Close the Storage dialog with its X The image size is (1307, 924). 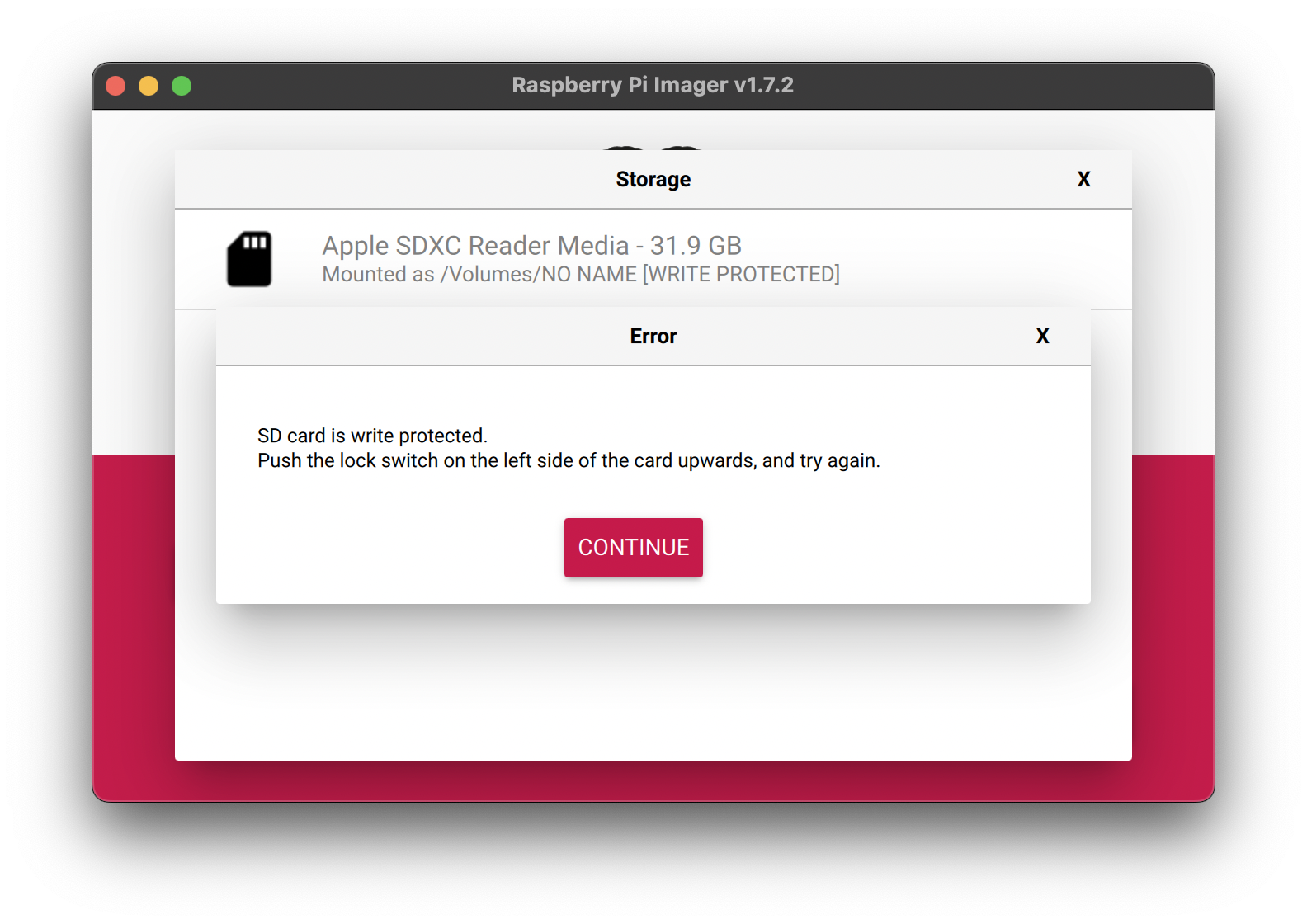[x=1083, y=180]
